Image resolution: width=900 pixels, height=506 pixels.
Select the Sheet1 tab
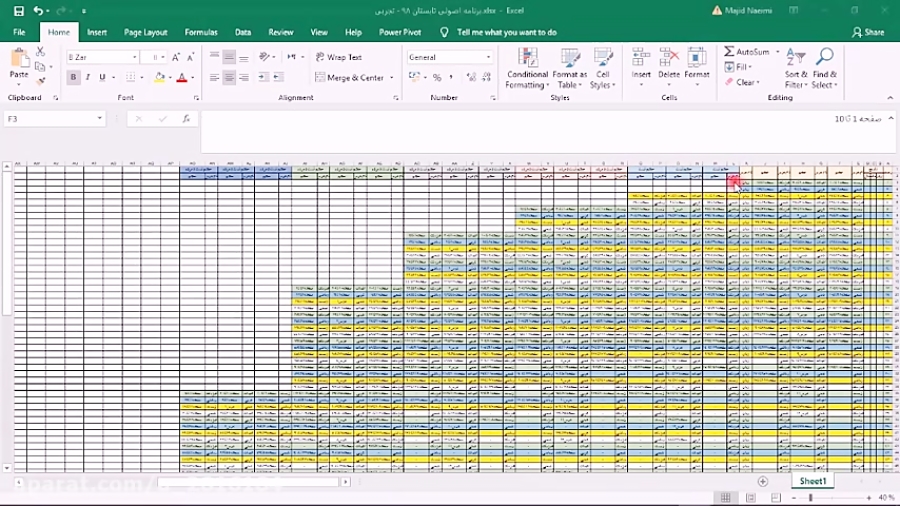(x=813, y=481)
